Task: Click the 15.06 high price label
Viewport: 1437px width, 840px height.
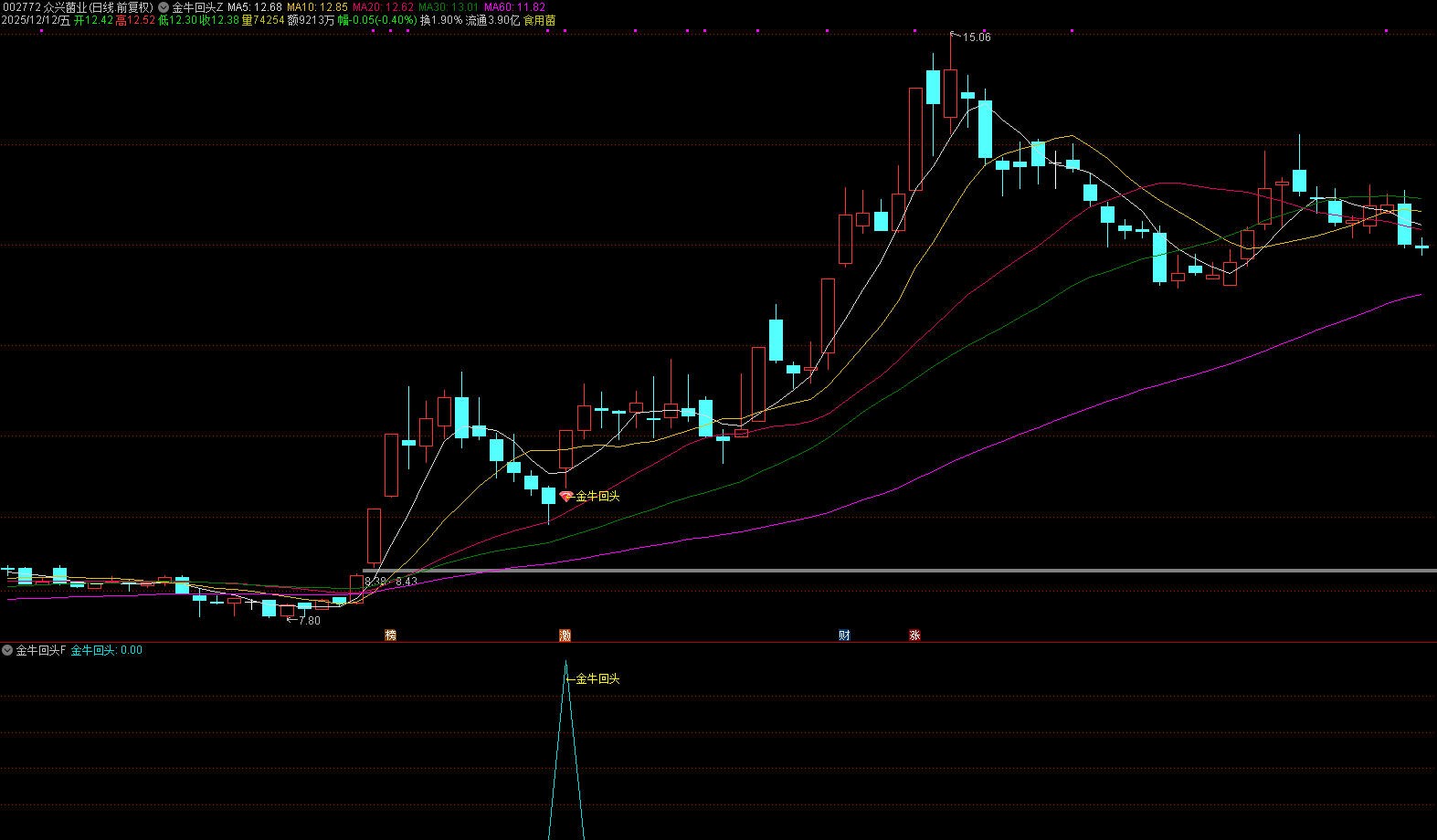Action: [977, 37]
